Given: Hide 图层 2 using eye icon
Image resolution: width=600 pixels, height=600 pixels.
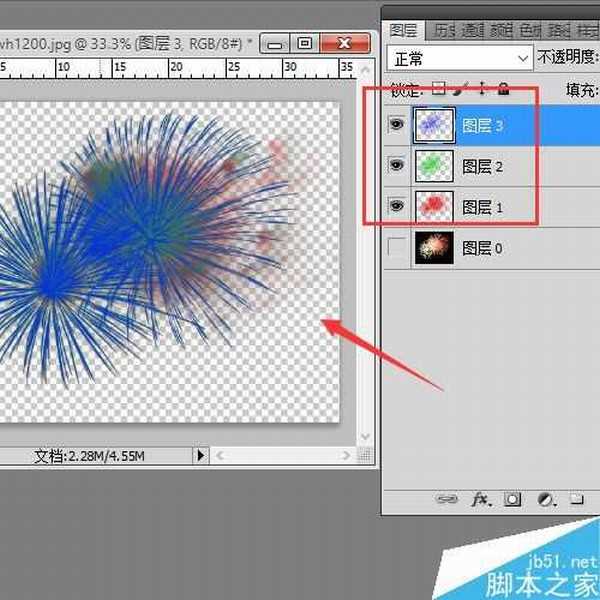Looking at the screenshot, I should [x=398, y=166].
